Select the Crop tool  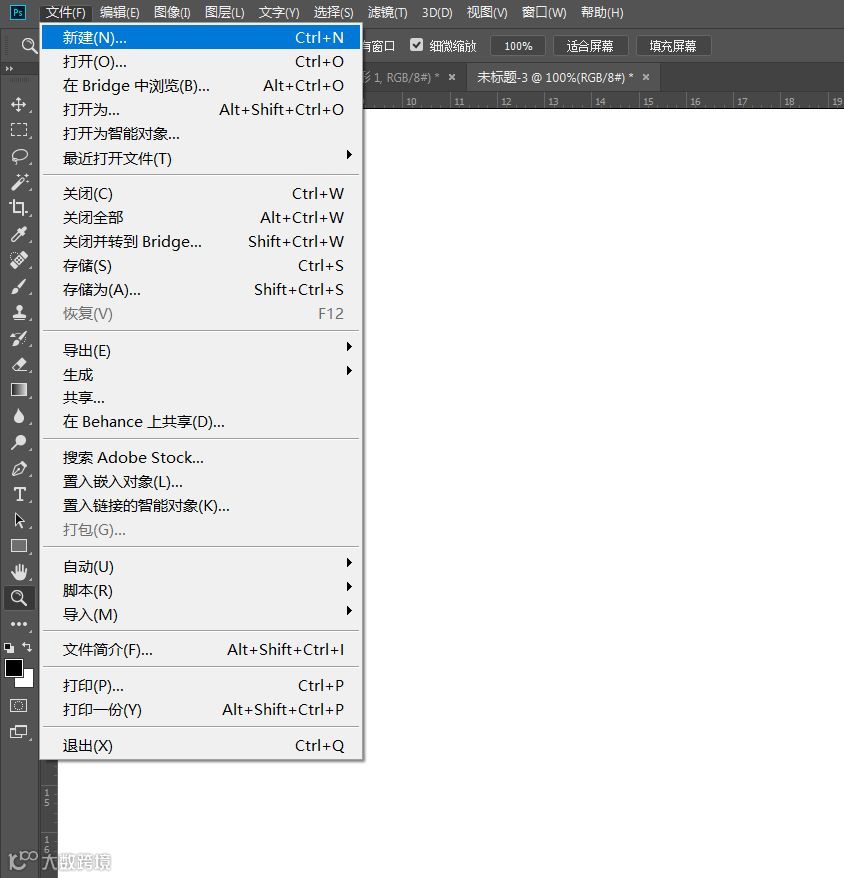pyautogui.click(x=19, y=208)
